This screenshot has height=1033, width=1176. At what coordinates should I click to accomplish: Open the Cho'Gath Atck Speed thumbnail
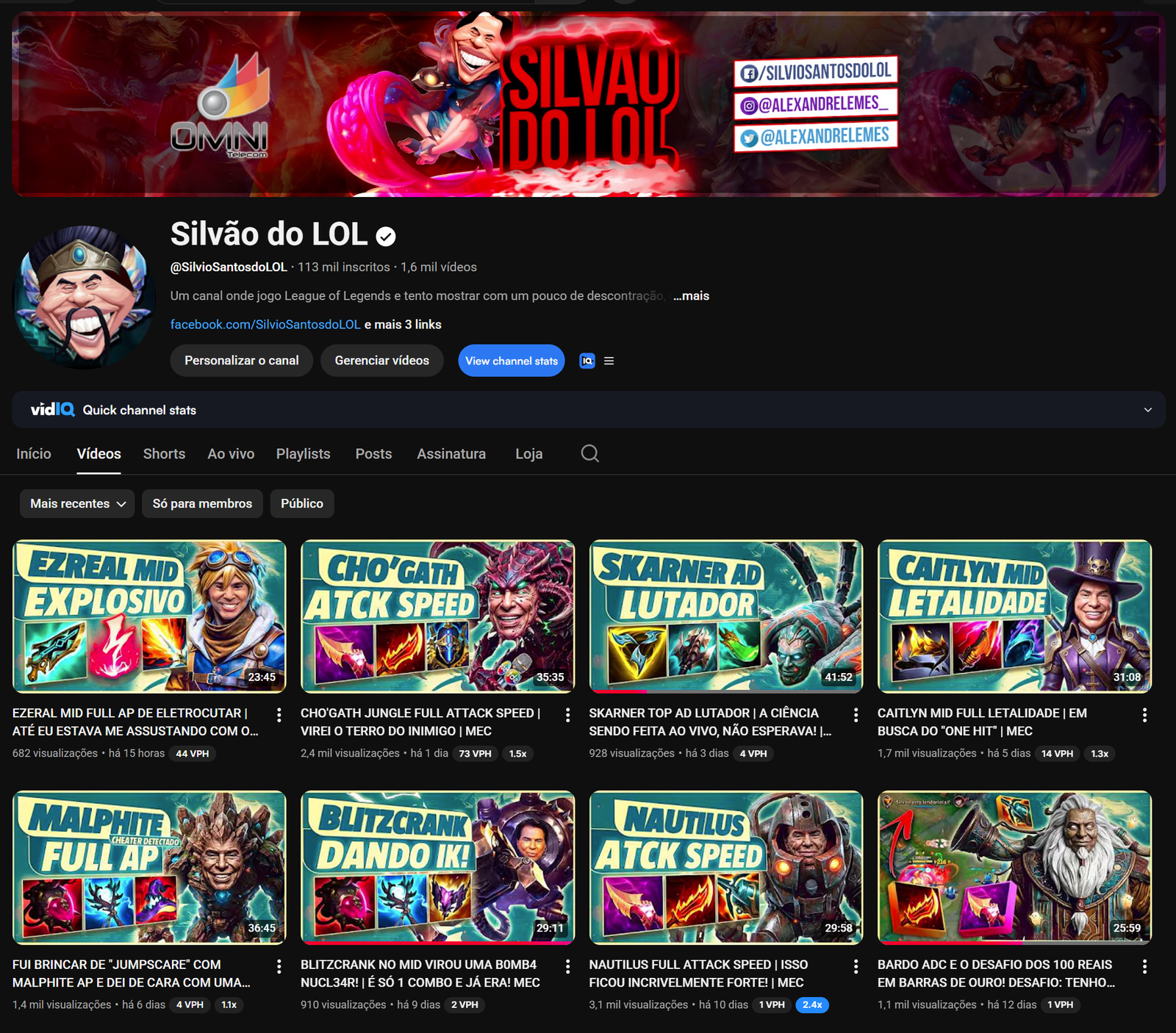[438, 616]
